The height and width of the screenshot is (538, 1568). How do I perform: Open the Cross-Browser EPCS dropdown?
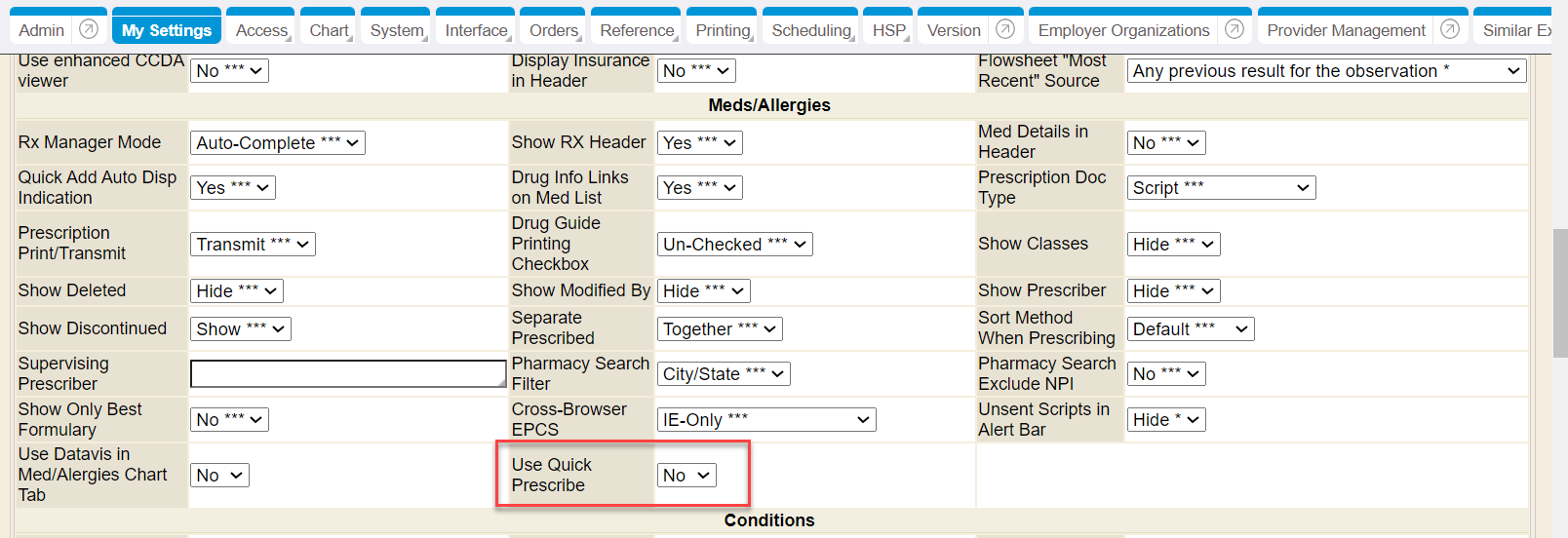click(x=766, y=420)
